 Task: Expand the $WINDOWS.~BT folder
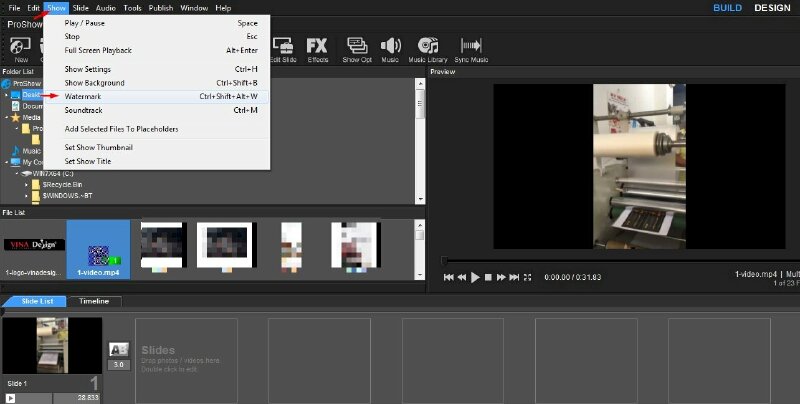27,196
